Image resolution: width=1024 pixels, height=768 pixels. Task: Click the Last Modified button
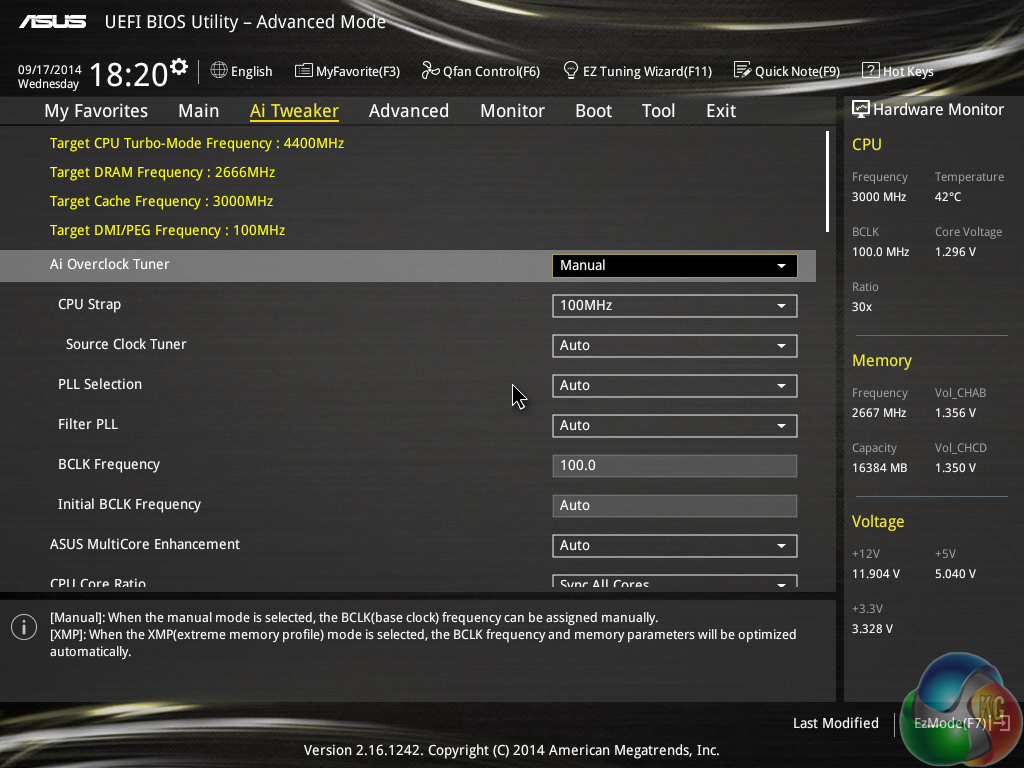coord(835,723)
